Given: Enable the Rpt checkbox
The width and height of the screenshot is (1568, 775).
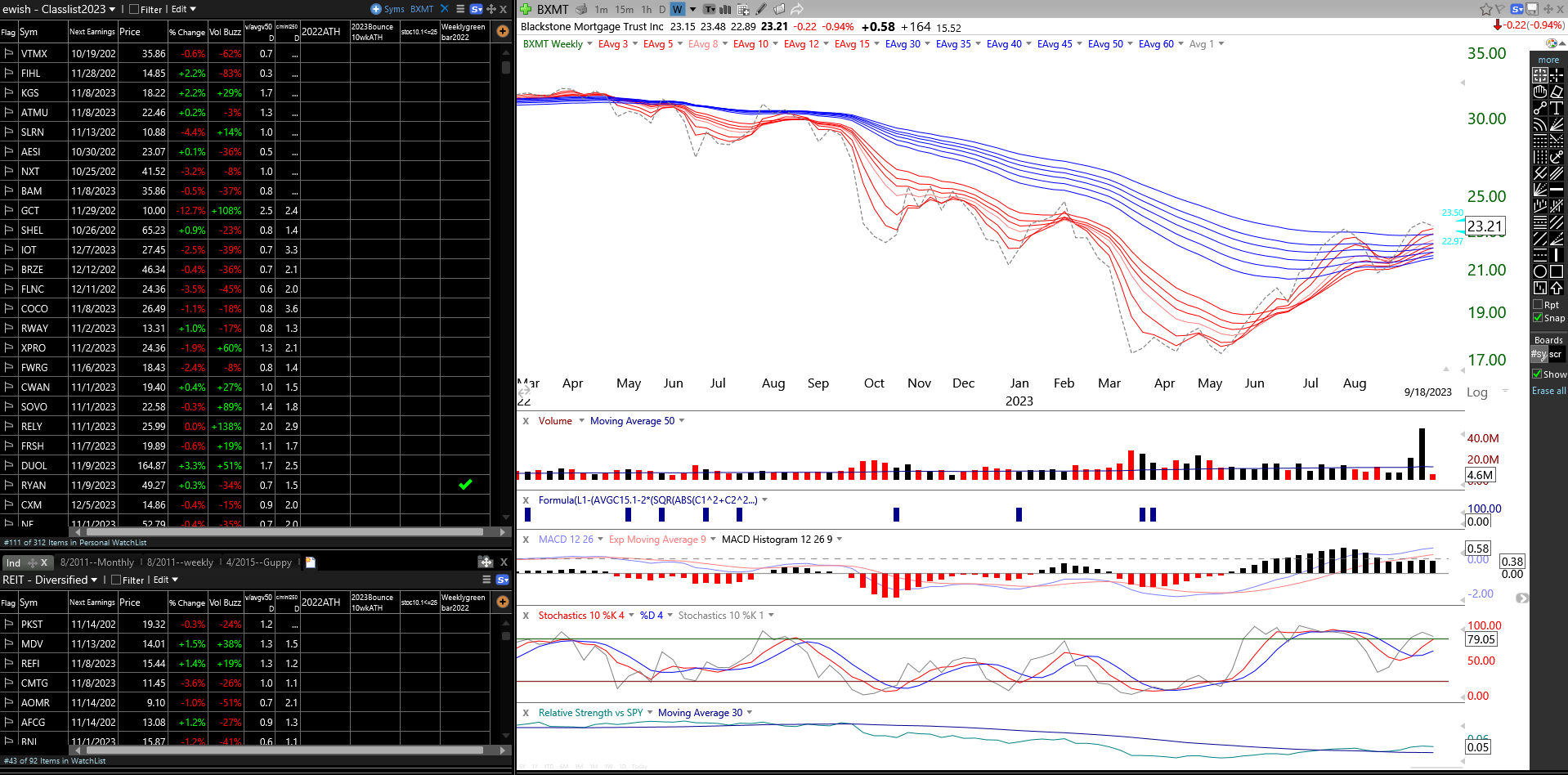Looking at the screenshot, I should (1538, 304).
